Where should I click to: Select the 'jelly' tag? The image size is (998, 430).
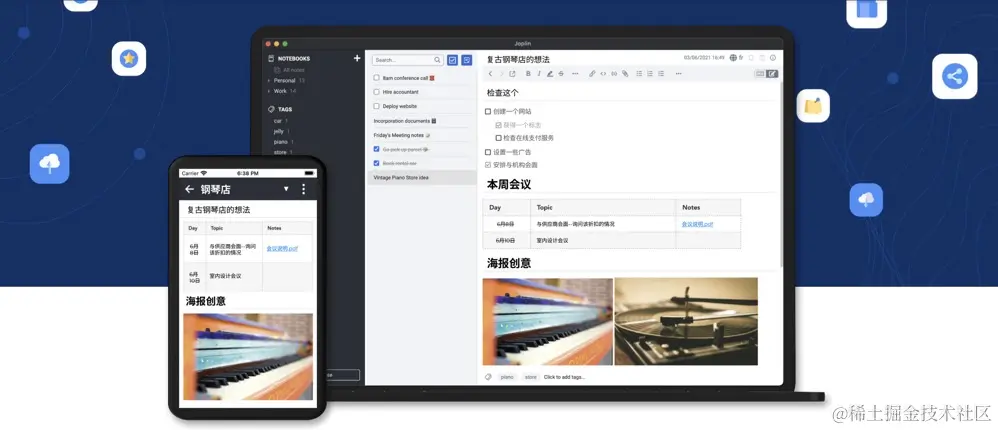(x=279, y=131)
